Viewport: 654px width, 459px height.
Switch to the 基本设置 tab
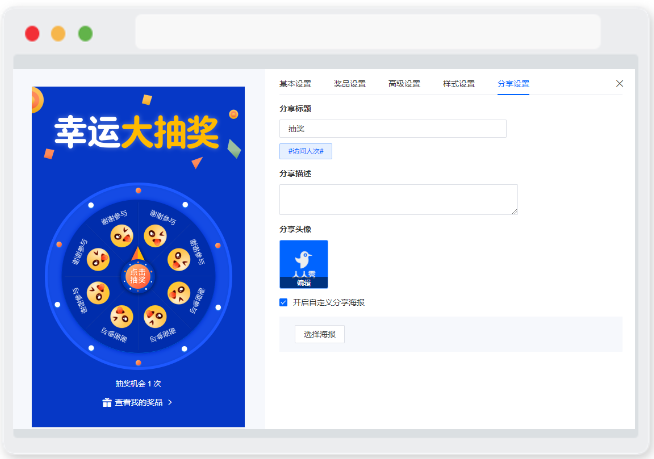coord(295,83)
